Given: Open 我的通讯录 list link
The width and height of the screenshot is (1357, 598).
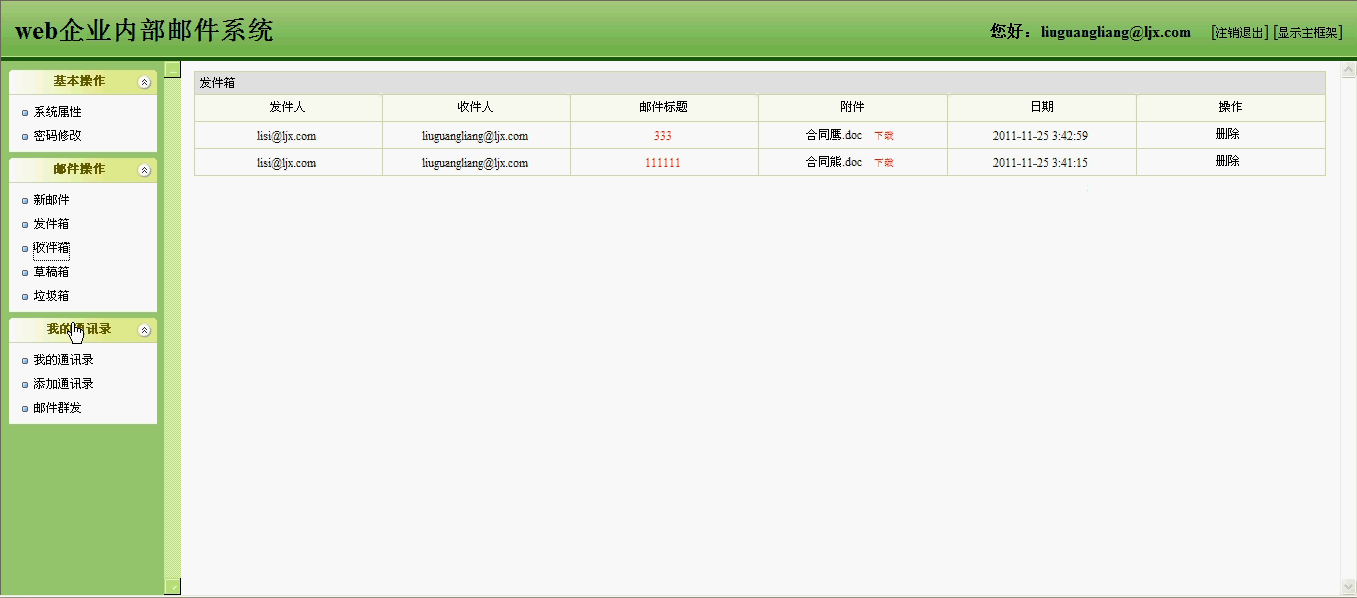Looking at the screenshot, I should point(63,360).
